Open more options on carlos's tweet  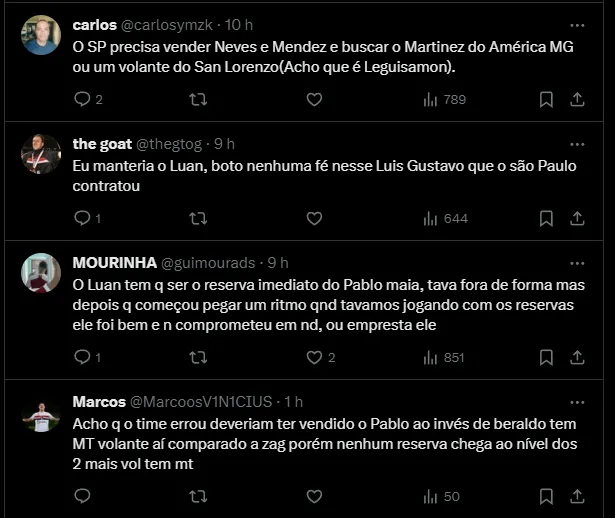point(577,25)
